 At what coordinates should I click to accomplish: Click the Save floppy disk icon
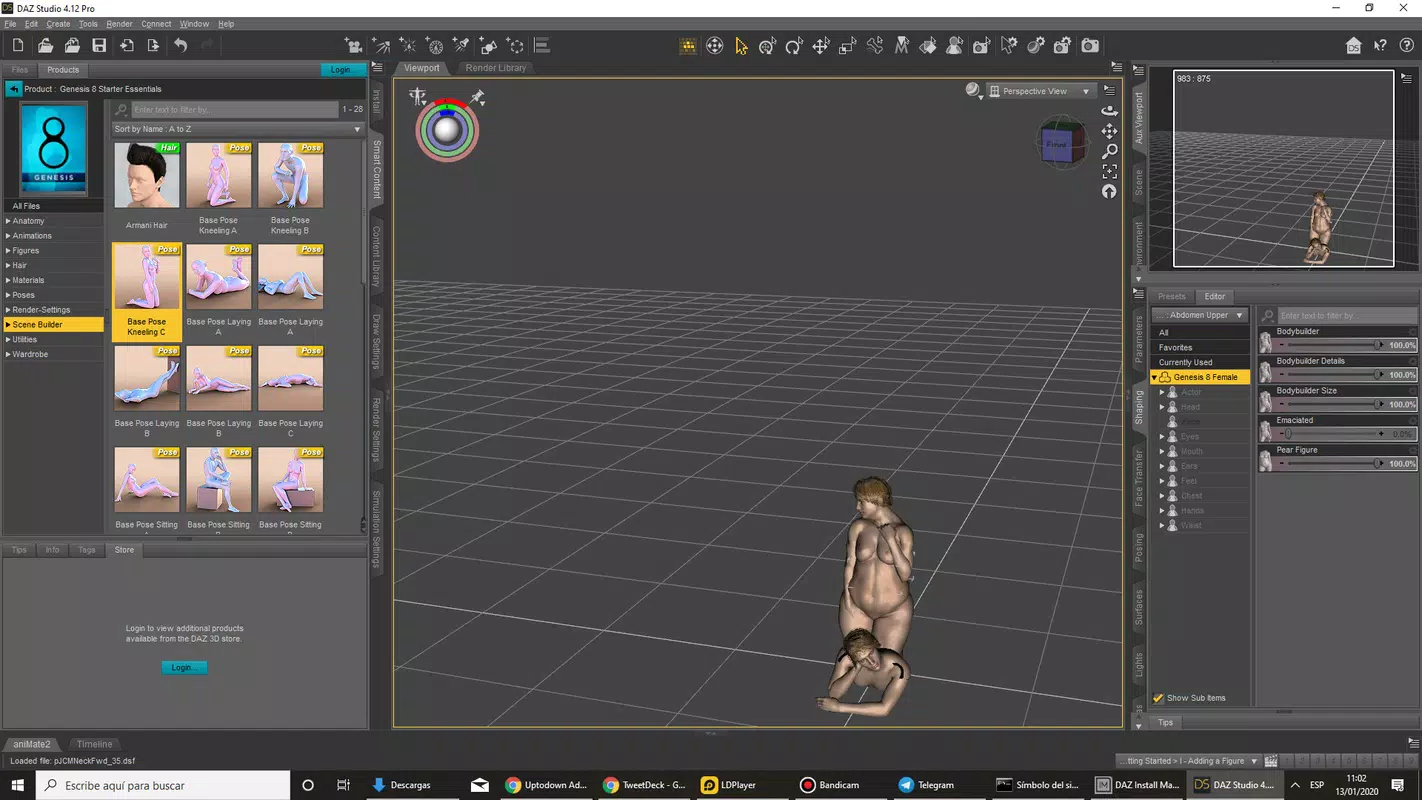[99, 45]
